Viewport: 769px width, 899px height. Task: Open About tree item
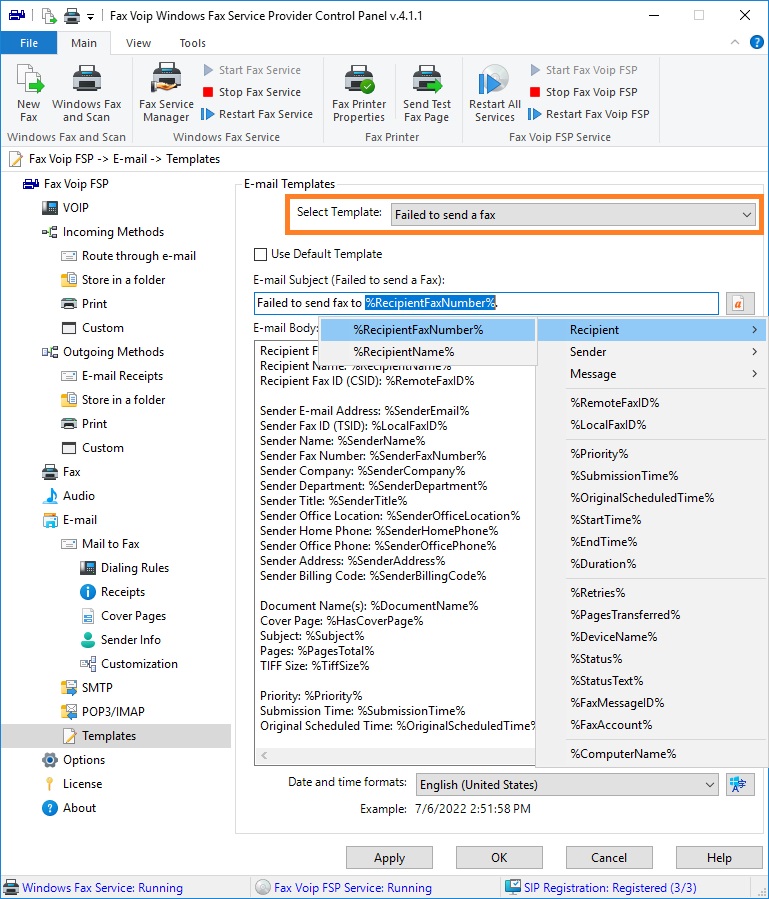[x=79, y=808]
